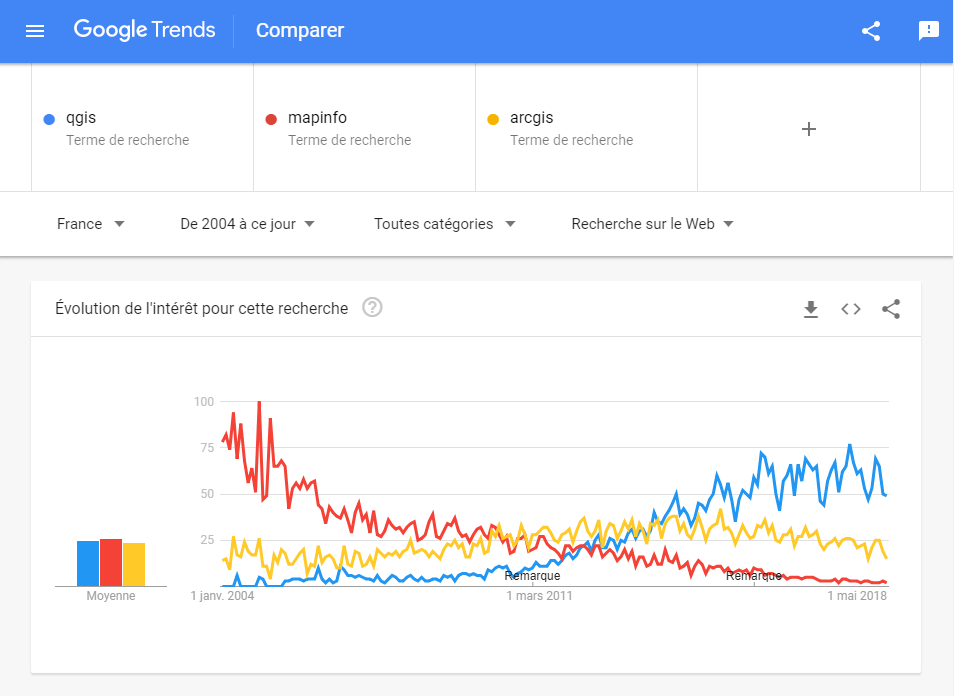Share the interest evolution chart
The height and width of the screenshot is (696, 954).
click(891, 309)
